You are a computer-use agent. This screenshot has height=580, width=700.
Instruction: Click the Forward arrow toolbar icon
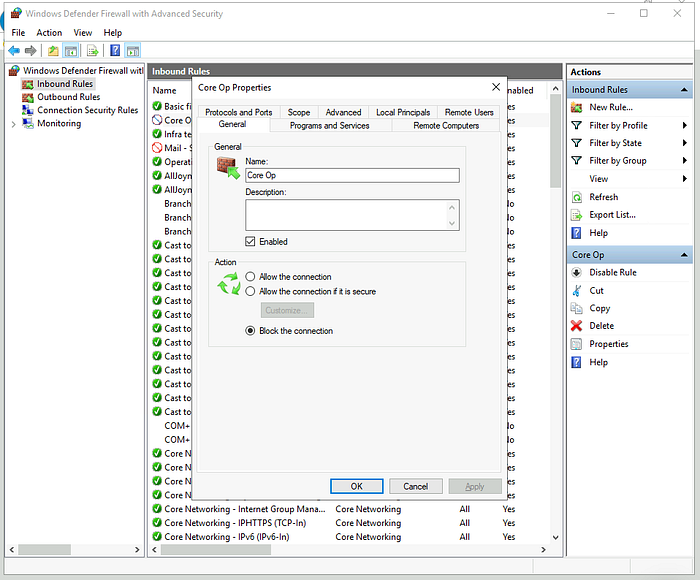[x=30, y=51]
